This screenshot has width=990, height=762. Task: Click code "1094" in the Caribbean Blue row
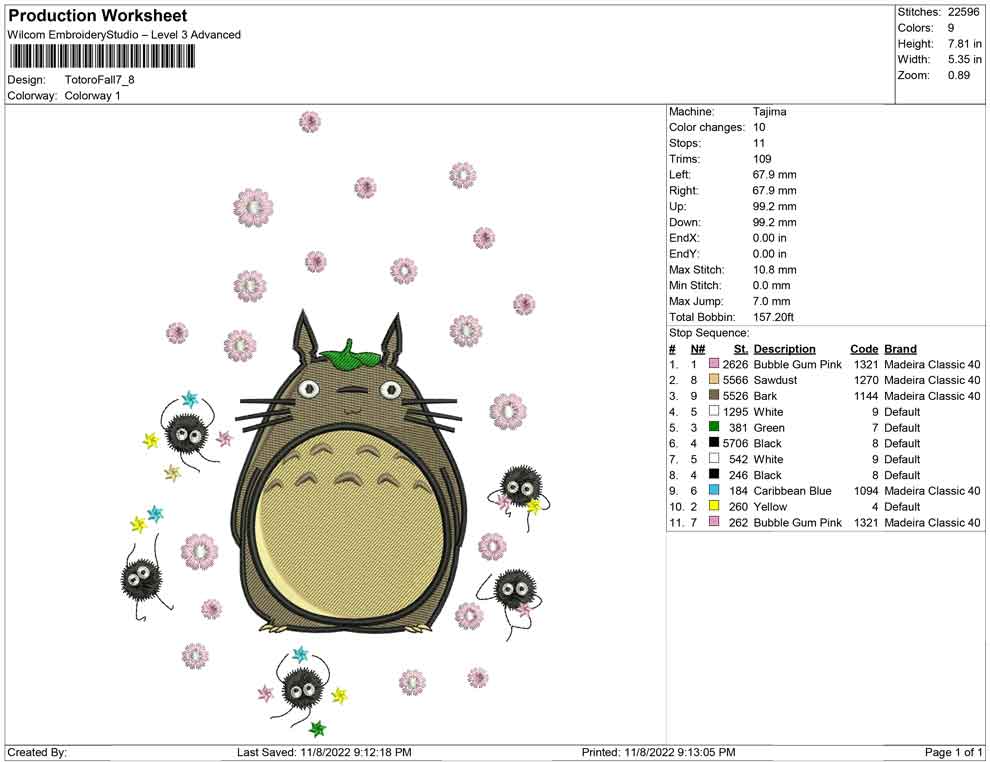(x=866, y=491)
